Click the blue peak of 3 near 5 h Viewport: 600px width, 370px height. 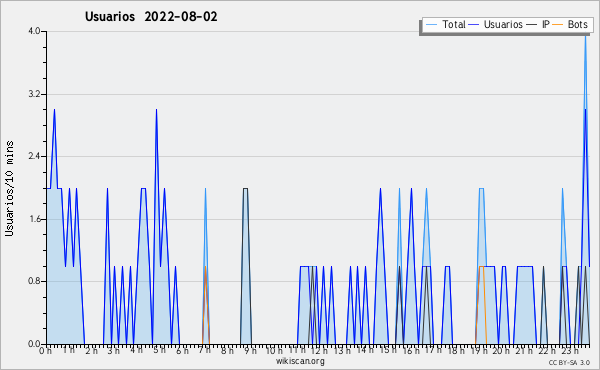156,111
